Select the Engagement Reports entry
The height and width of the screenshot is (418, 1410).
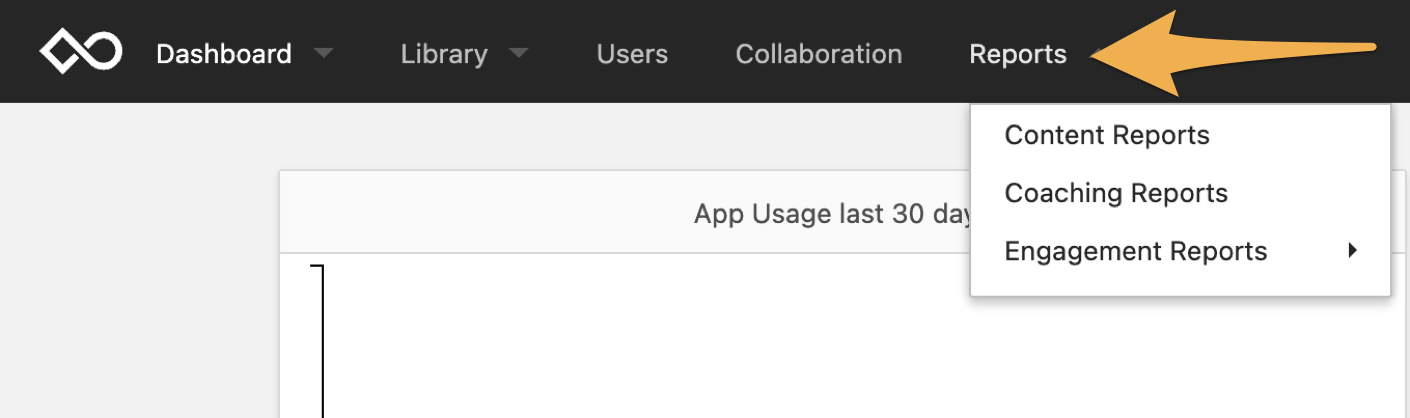pyautogui.click(x=1136, y=251)
